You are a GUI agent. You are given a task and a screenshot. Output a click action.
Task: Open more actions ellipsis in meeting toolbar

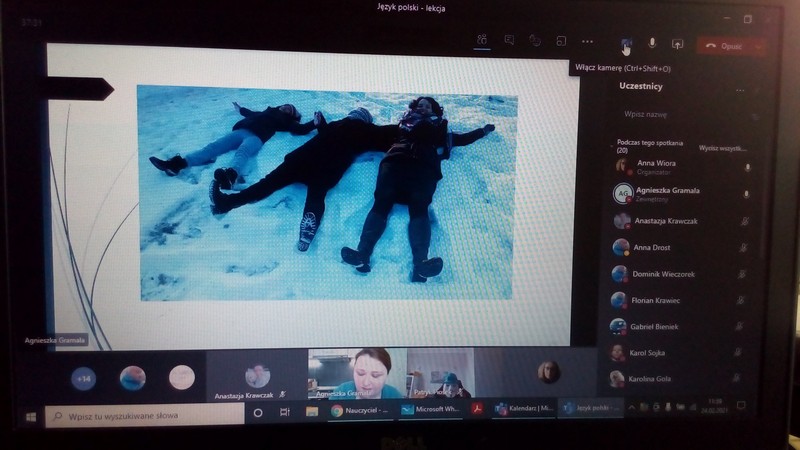tap(587, 41)
